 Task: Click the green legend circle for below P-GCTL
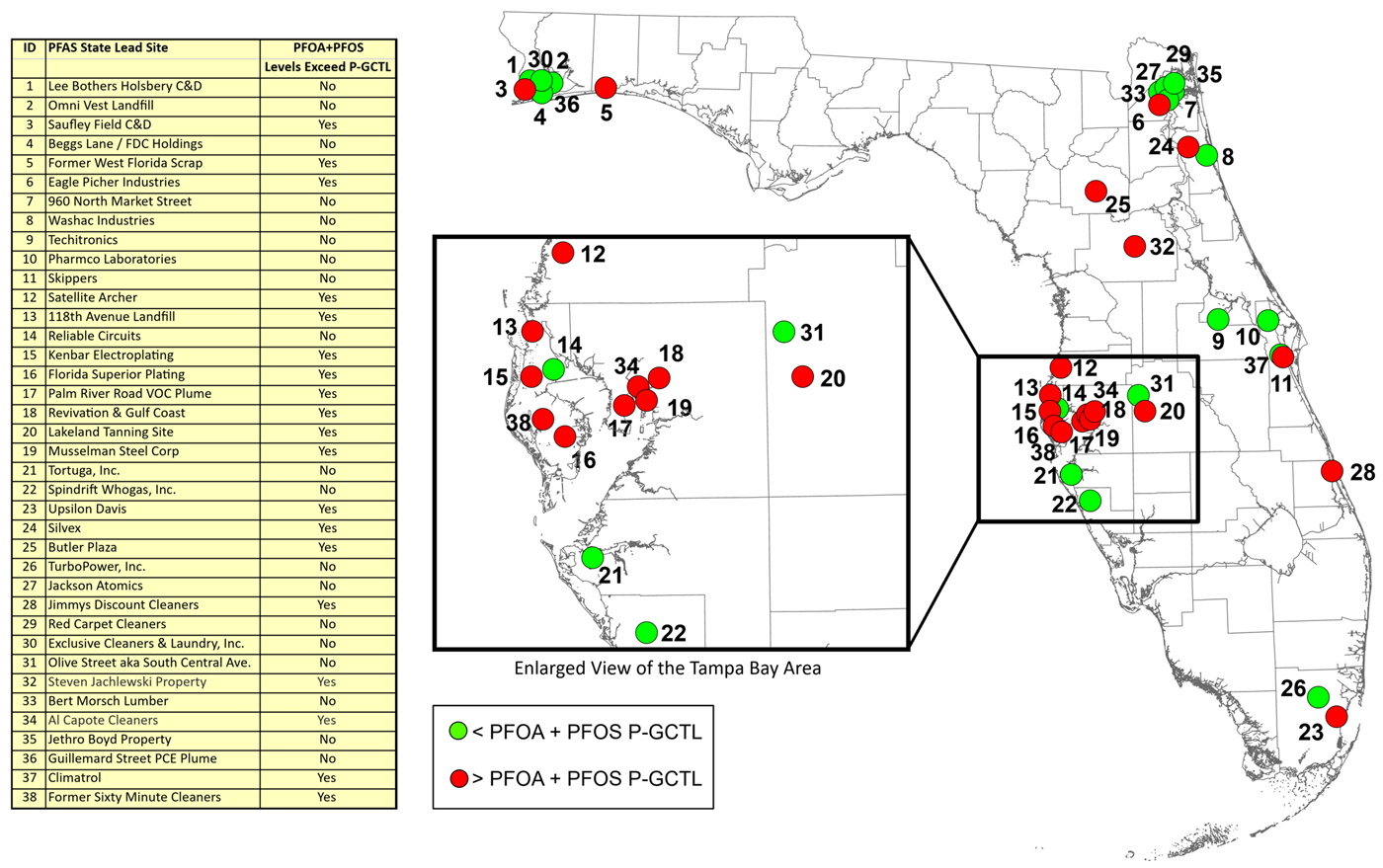pos(458,732)
